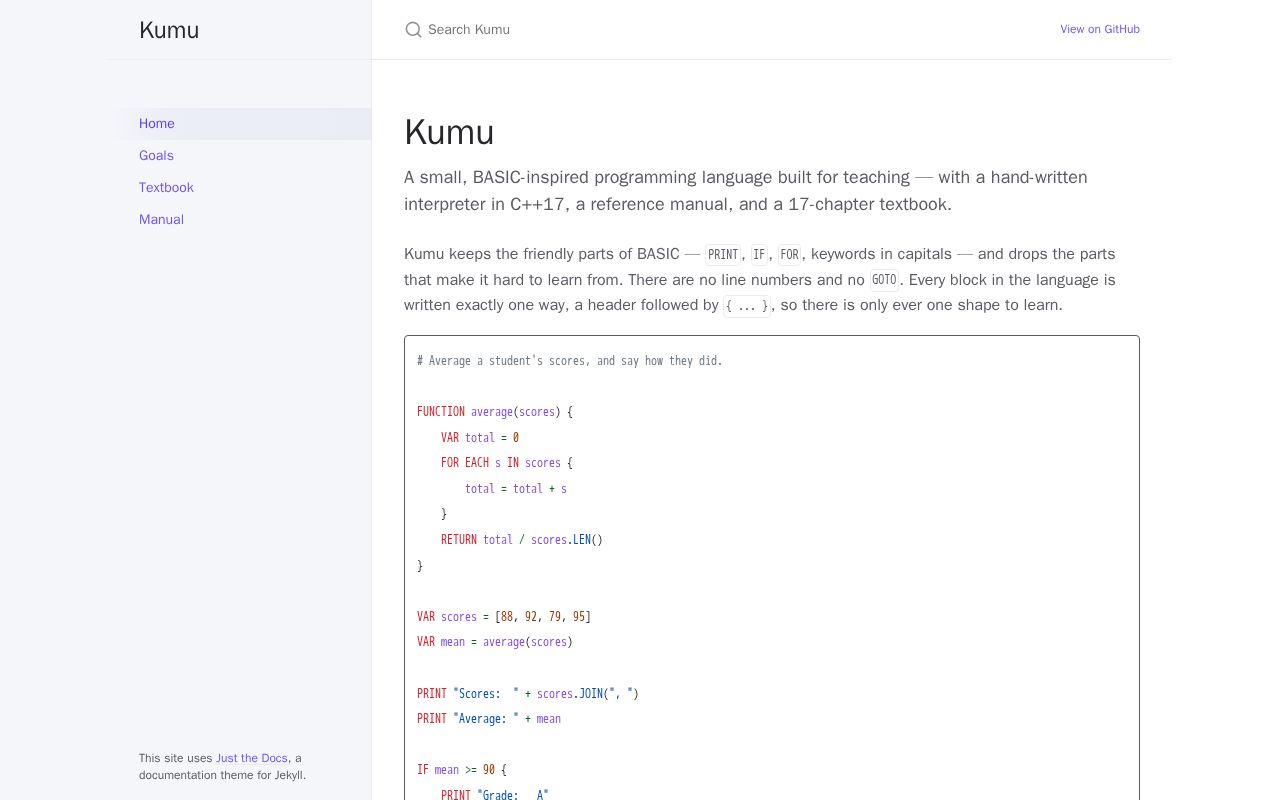Screen dimensions: 1280x800
Task: Click the 'PRINT "Average: " + mean' line
Action: pos(489,719)
